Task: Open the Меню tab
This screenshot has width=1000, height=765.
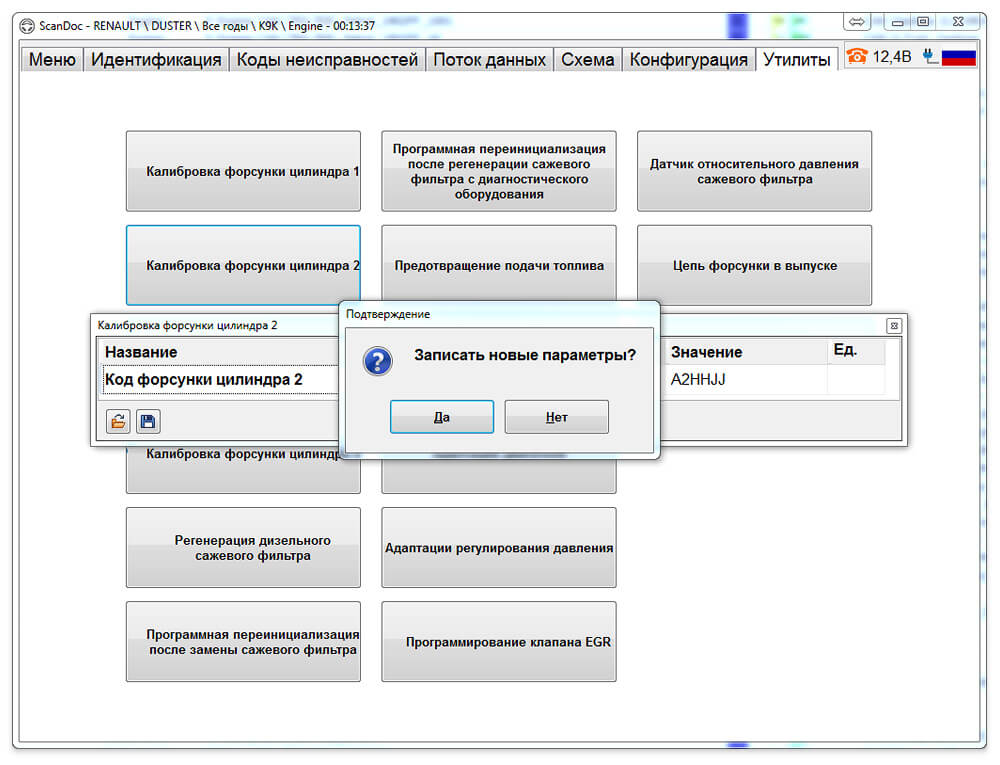Action: click(52, 60)
